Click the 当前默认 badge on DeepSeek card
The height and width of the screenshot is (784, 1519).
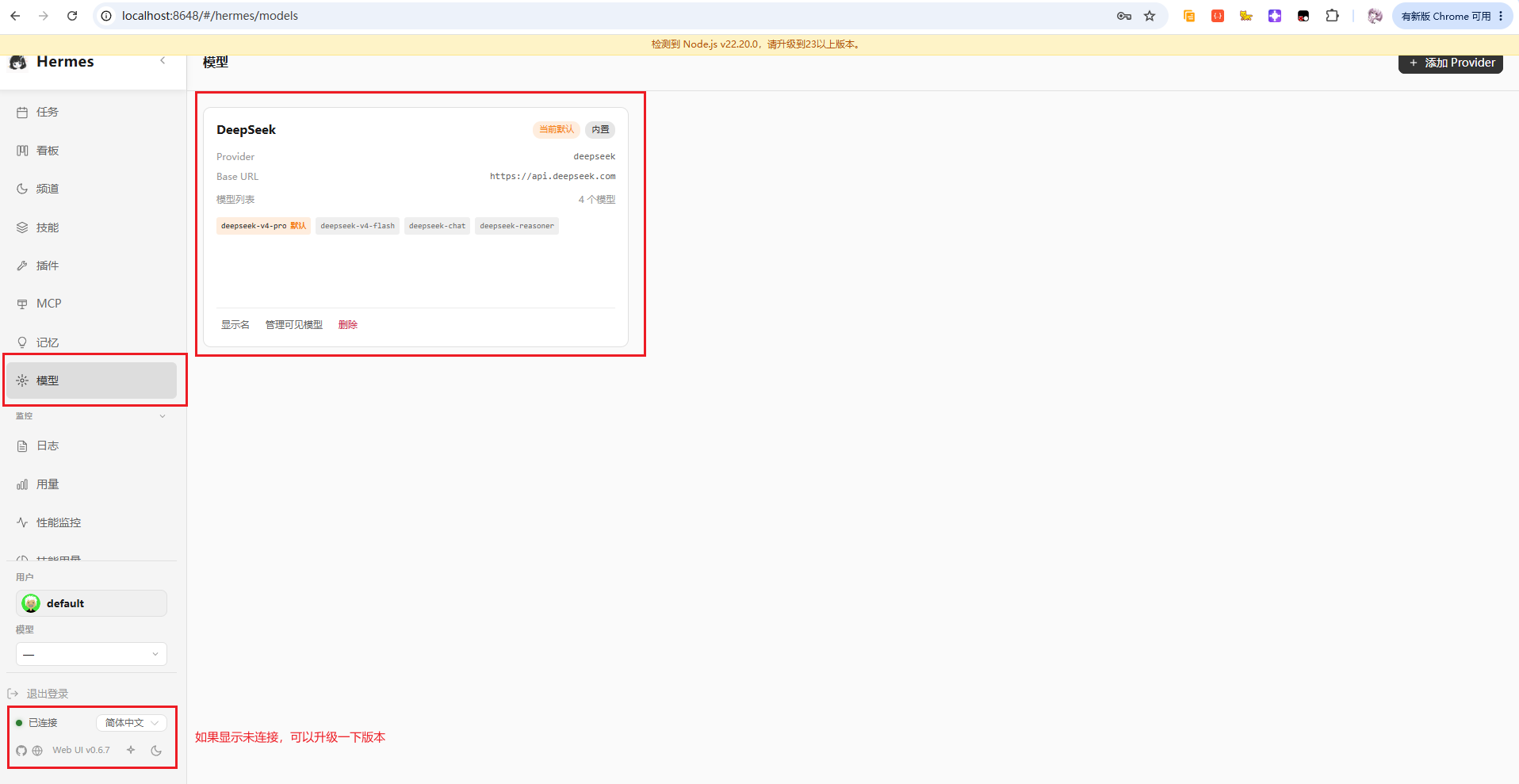[557, 129]
